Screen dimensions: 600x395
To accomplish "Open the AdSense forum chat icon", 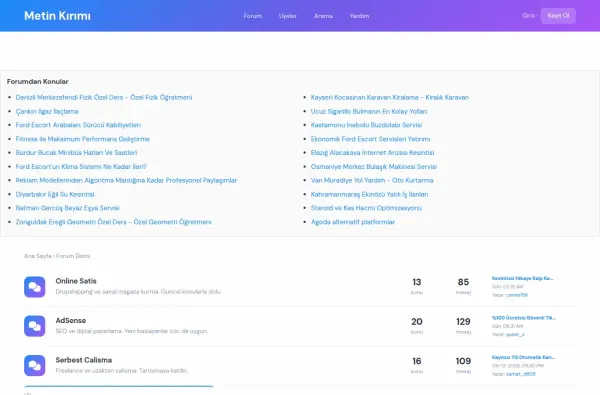I will [x=34, y=326].
